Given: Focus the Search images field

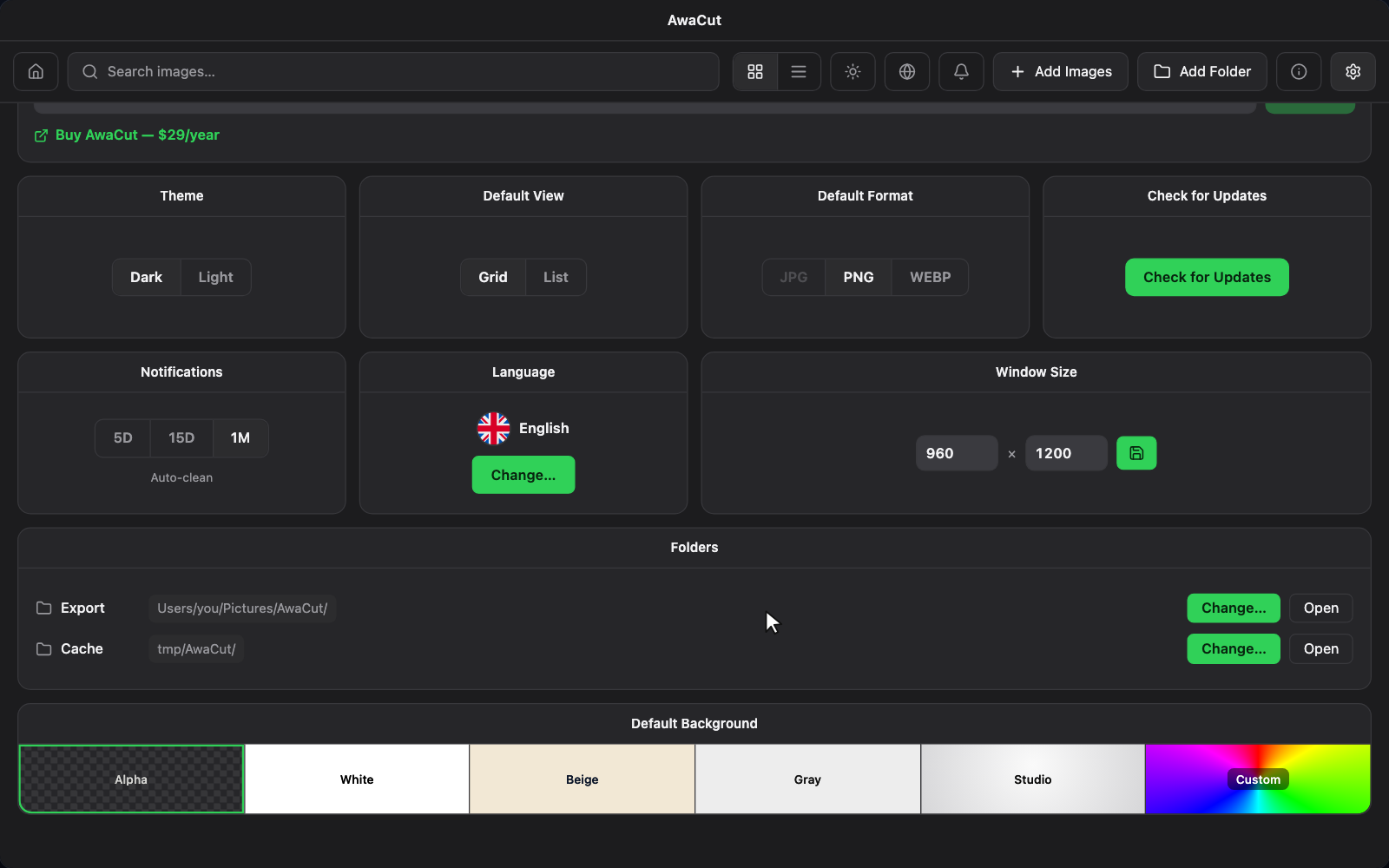Looking at the screenshot, I should [393, 72].
